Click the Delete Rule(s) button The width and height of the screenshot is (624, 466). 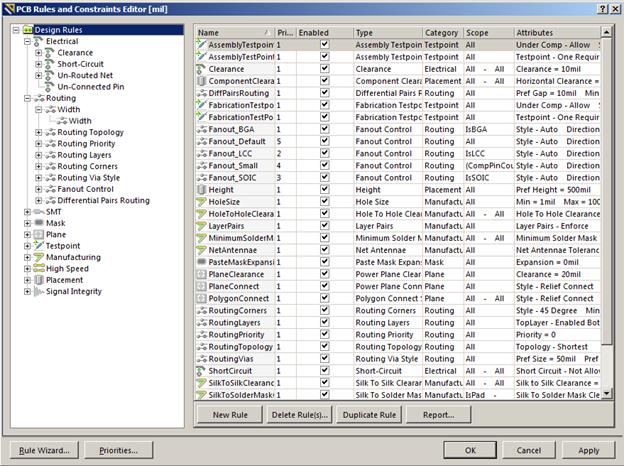(300, 415)
